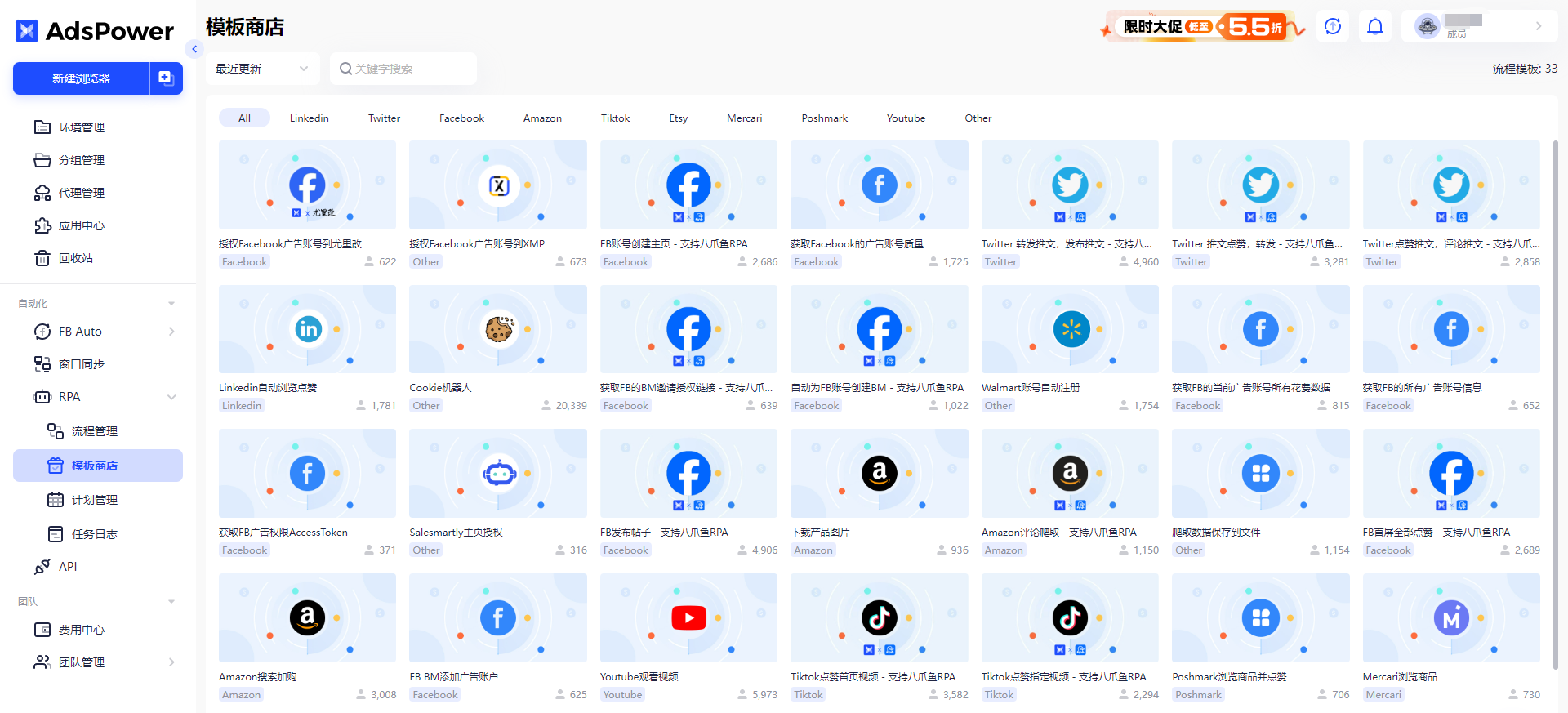Click the Linkedin tag under Linkedin自动浏览点赞
Screen dimensions: 1568x713
(x=242, y=406)
